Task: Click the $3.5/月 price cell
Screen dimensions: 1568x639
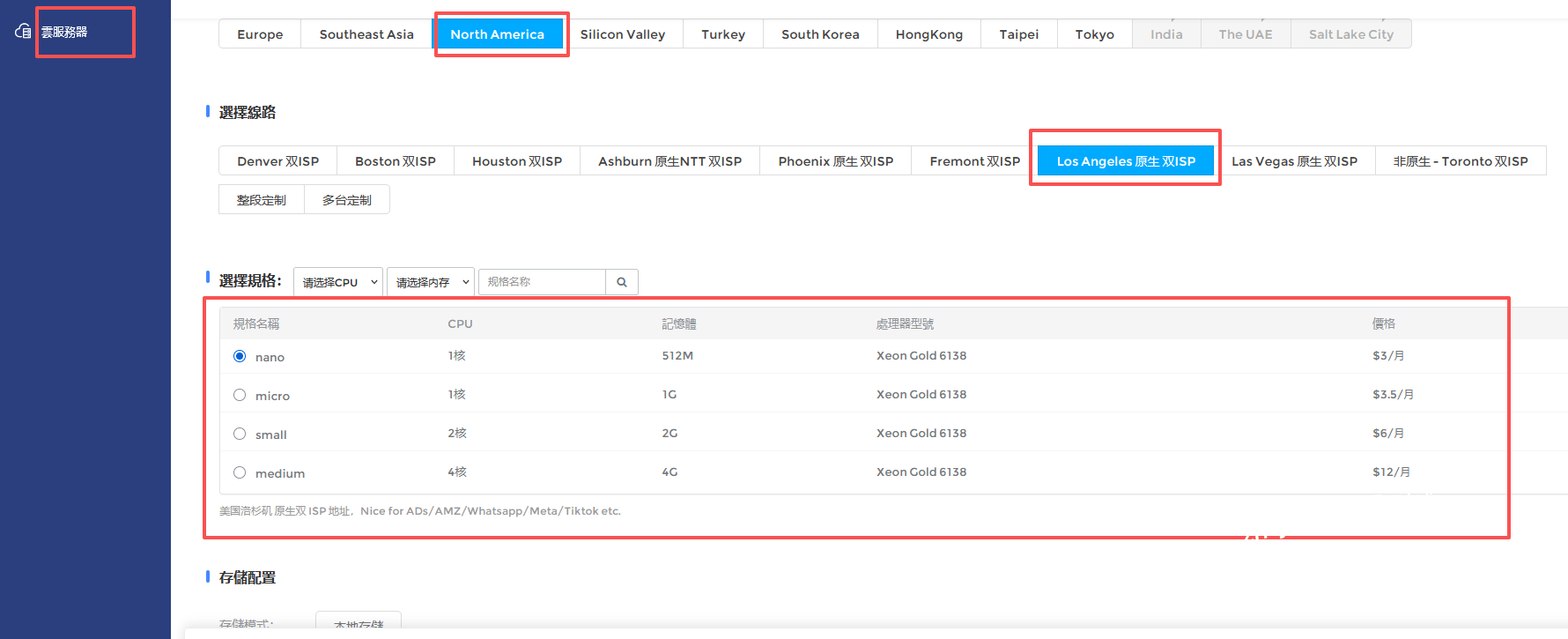Action: (x=1393, y=395)
